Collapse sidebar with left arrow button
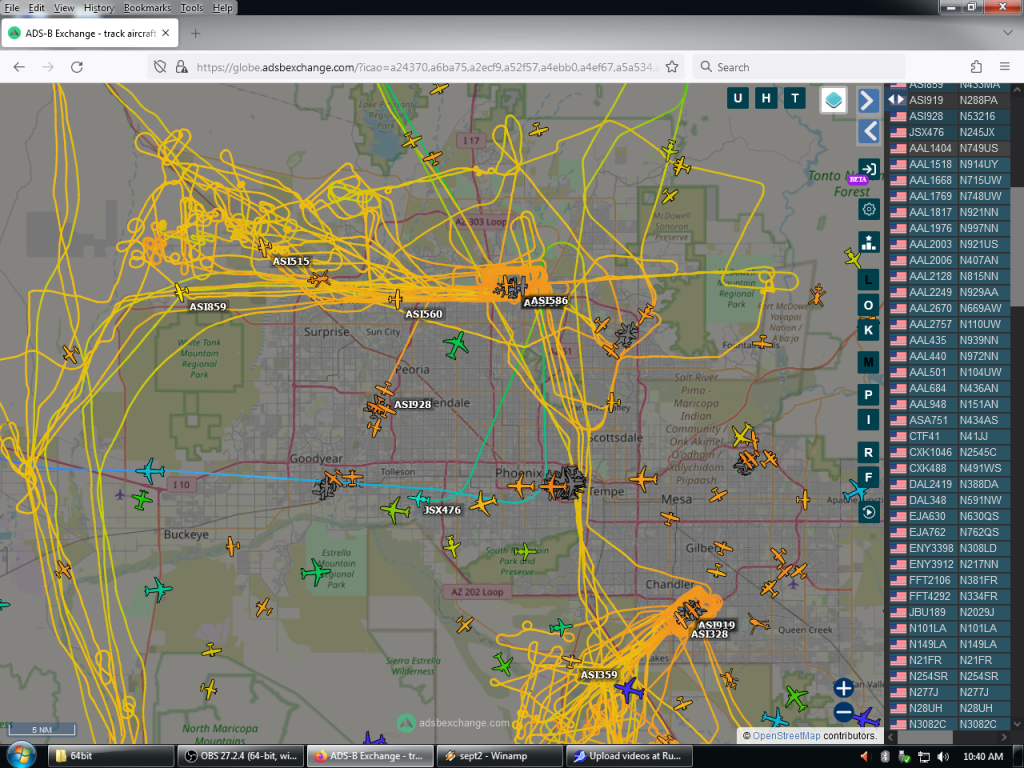 click(x=868, y=131)
